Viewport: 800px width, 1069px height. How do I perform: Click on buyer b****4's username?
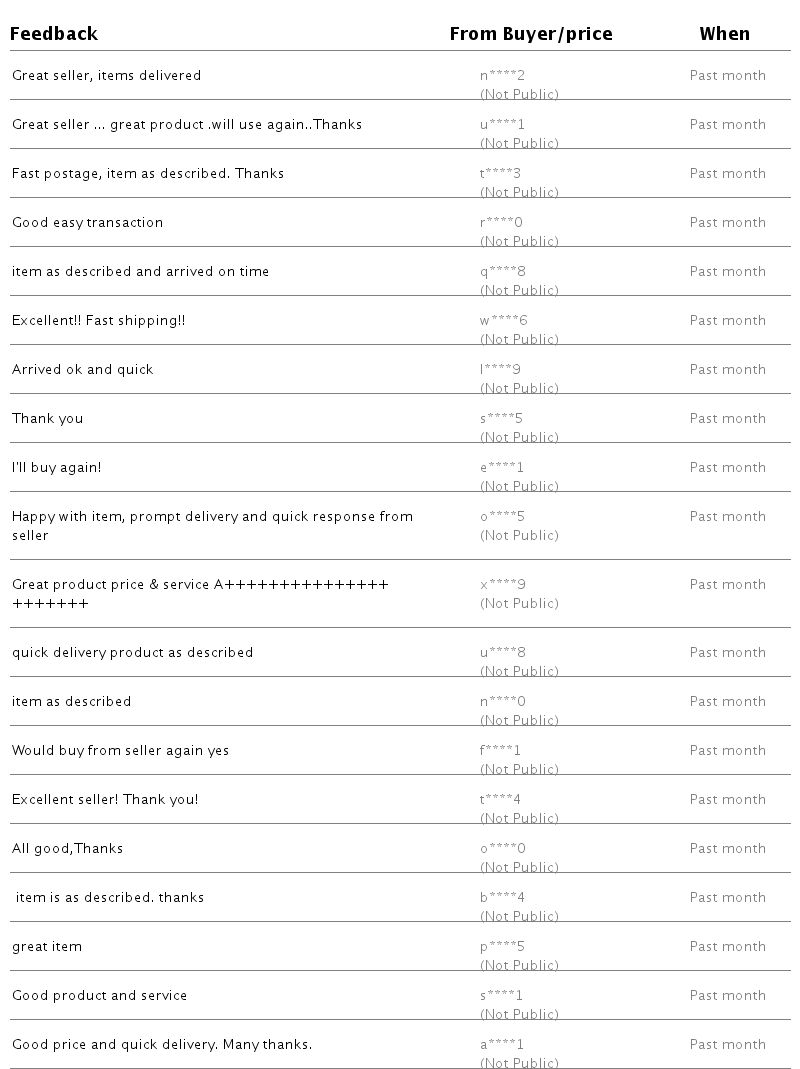(x=502, y=898)
